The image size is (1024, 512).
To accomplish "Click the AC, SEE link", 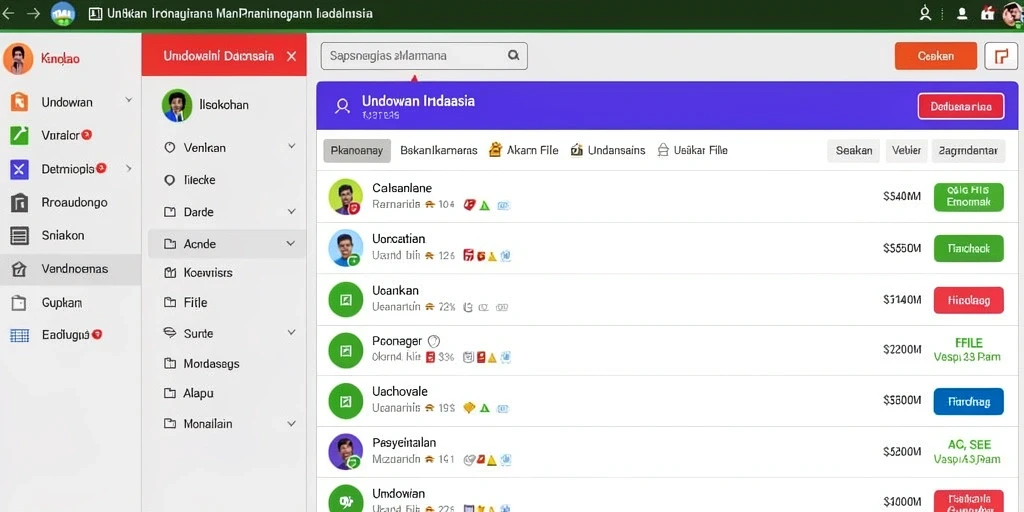I will 968,445.
